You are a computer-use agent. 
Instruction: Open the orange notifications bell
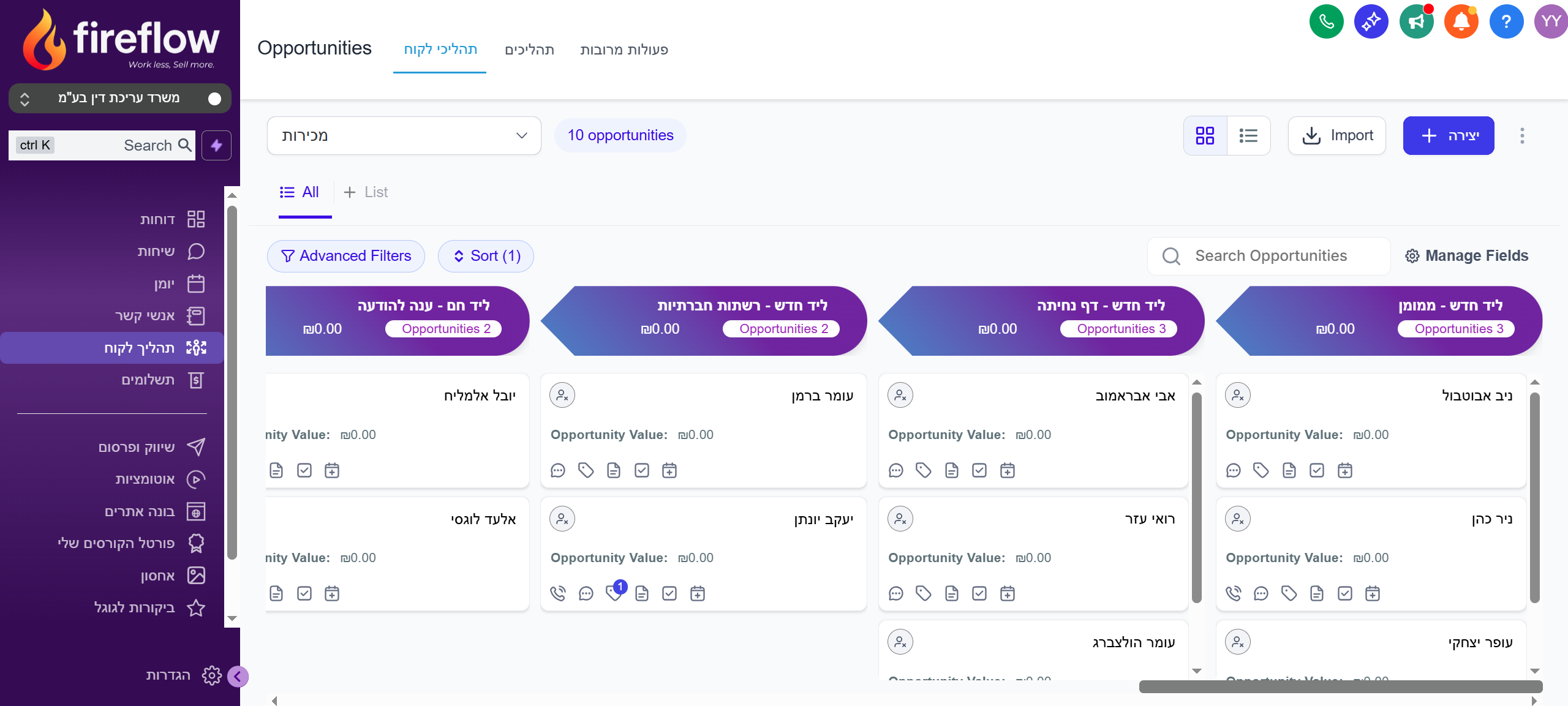click(1461, 21)
